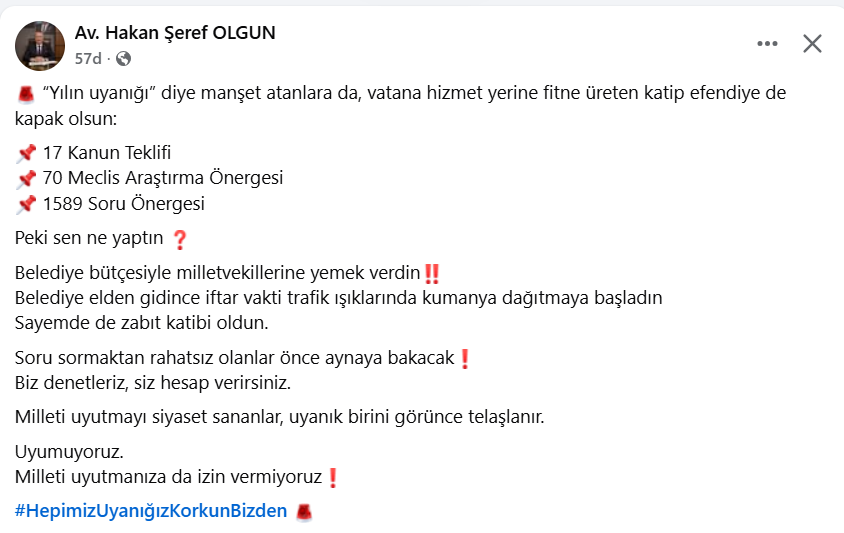Viewport: 844px width, 533px height.
Task: Click the fez emoji before "Yılın uyanığı"
Action: pos(26,93)
